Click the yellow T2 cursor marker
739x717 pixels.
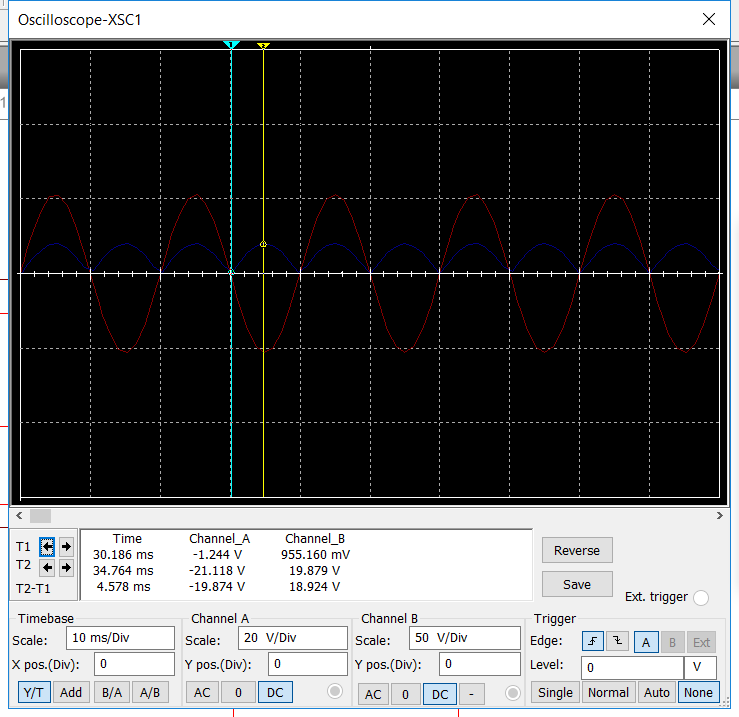coord(263,46)
